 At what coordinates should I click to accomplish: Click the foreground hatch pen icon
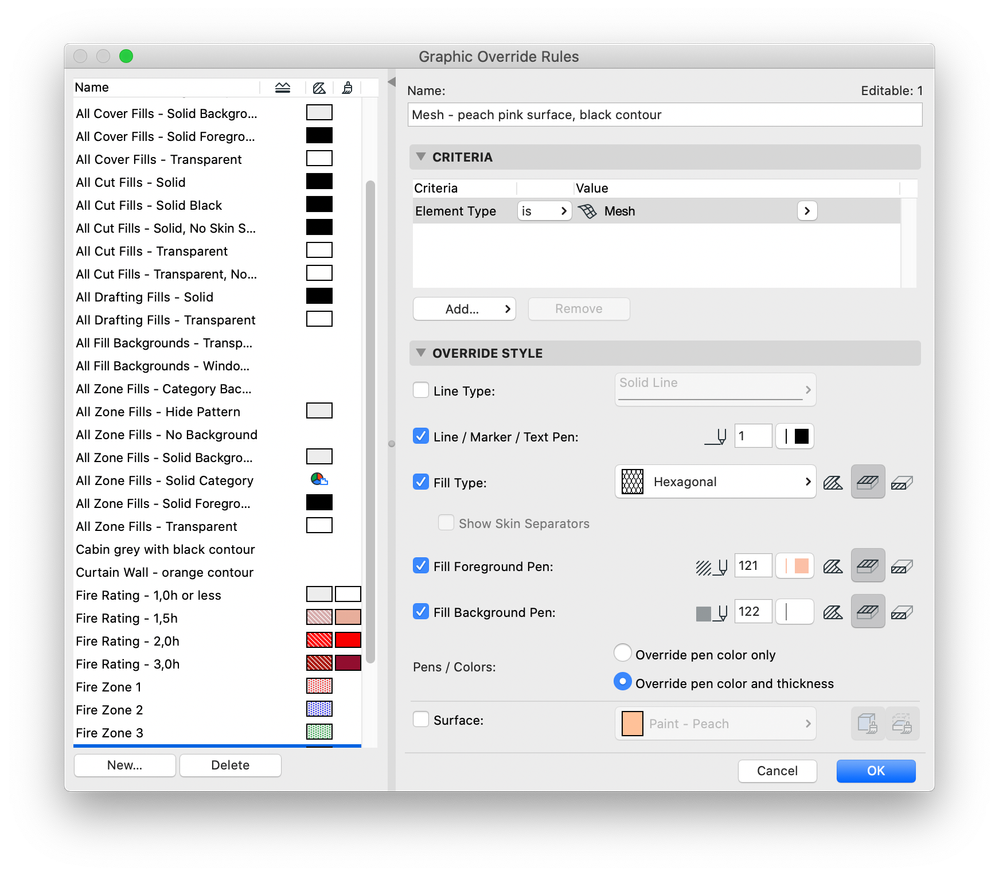(x=712, y=566)
